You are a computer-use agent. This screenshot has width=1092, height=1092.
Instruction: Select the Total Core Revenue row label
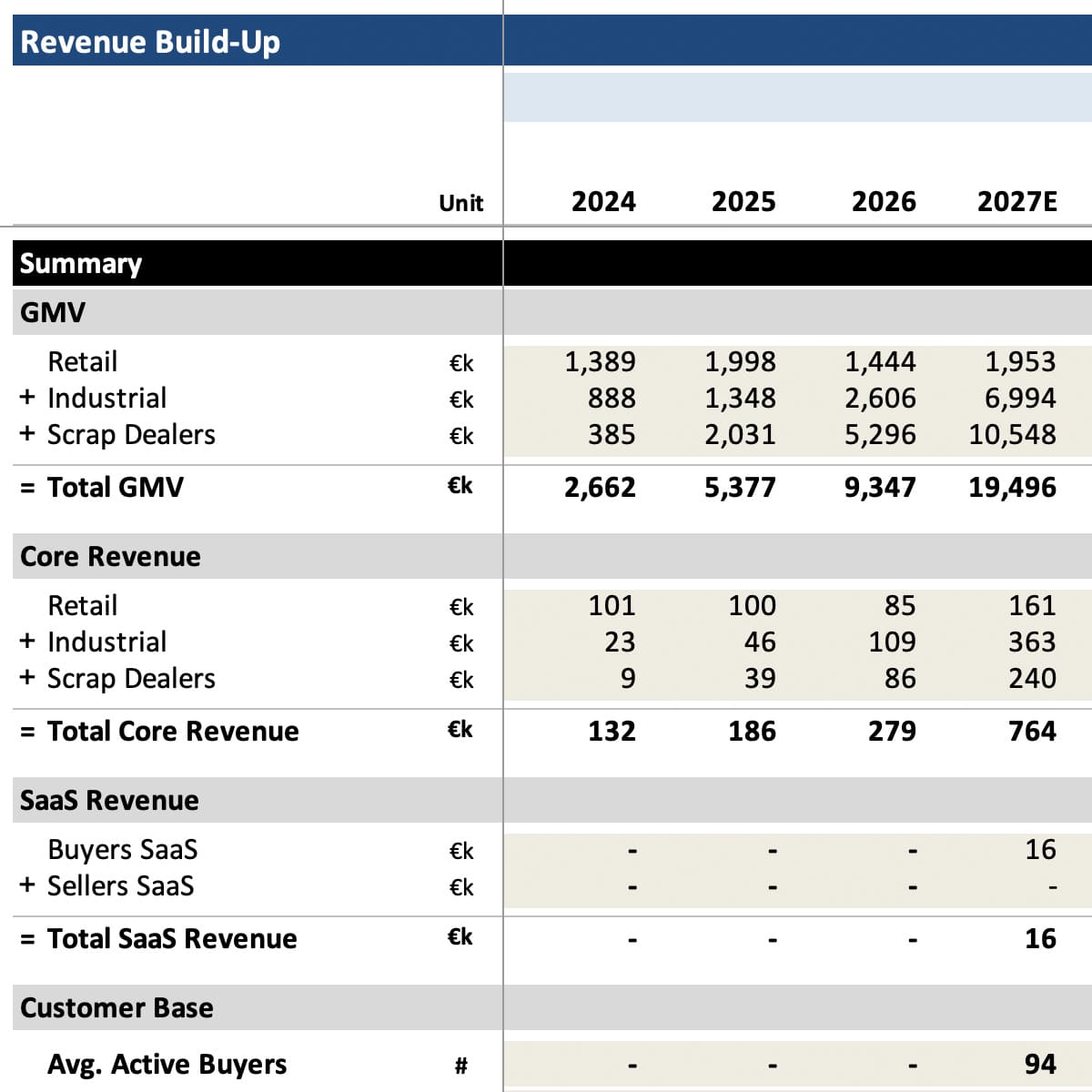tap(173, 731)
